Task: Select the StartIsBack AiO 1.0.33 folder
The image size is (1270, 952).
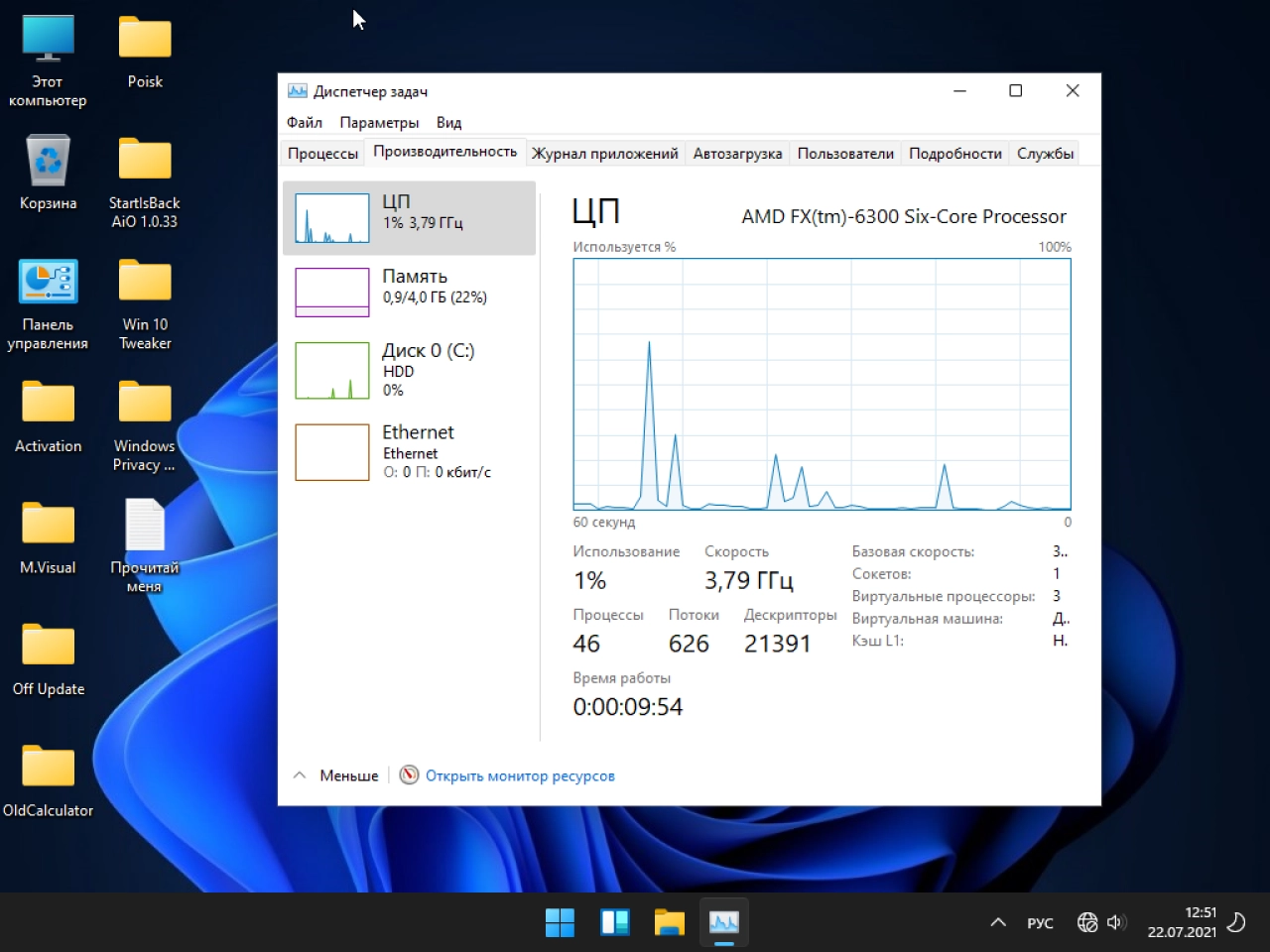Action: point(145,182)
